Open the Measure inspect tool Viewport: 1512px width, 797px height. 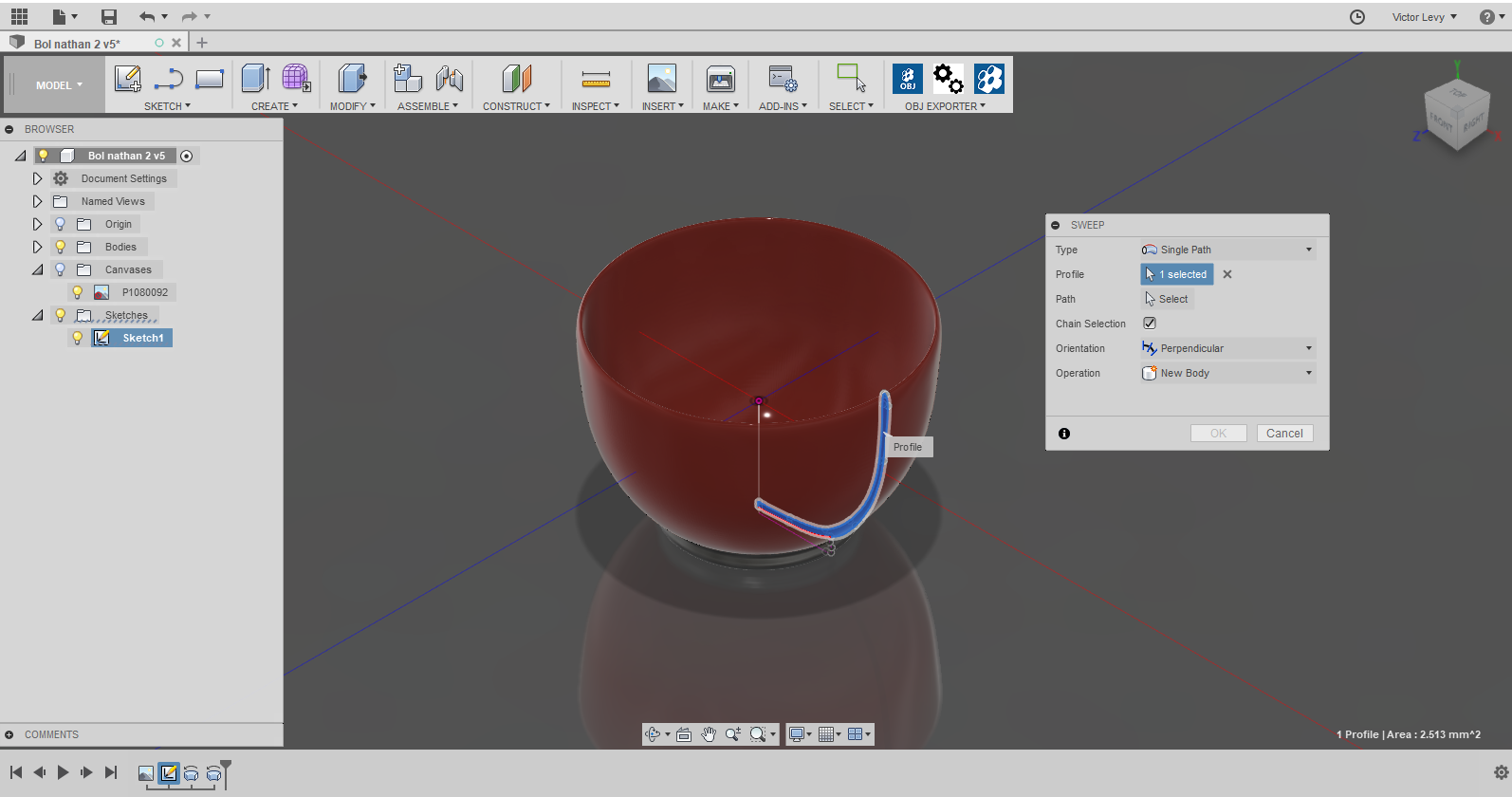pos(596,79)
